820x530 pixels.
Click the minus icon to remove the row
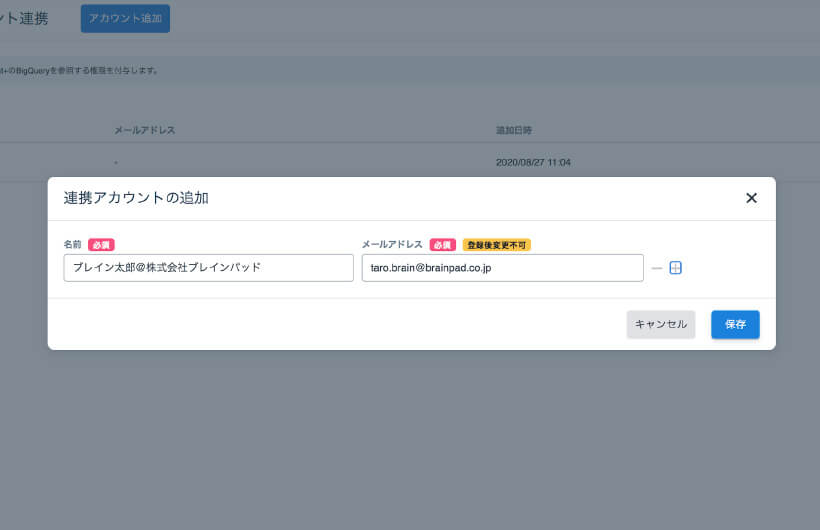pyautogui.click(x=657, y=268)
